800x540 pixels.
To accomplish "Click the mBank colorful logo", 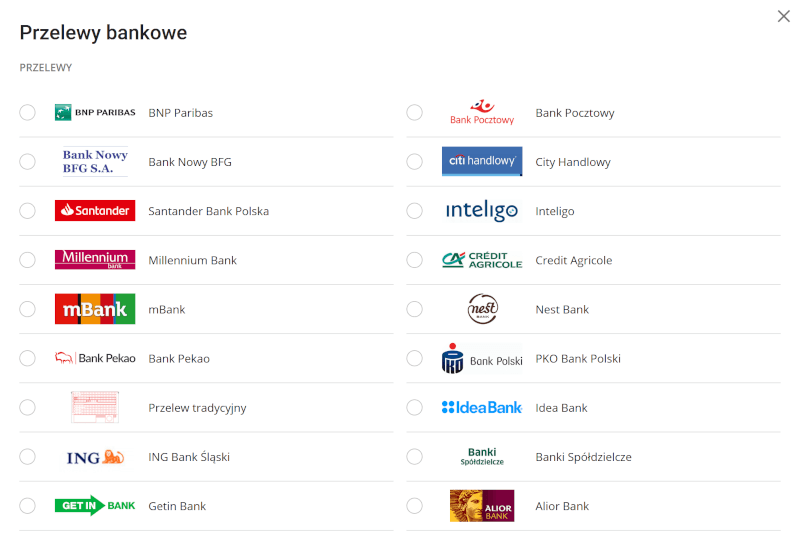I will (95, 309).
